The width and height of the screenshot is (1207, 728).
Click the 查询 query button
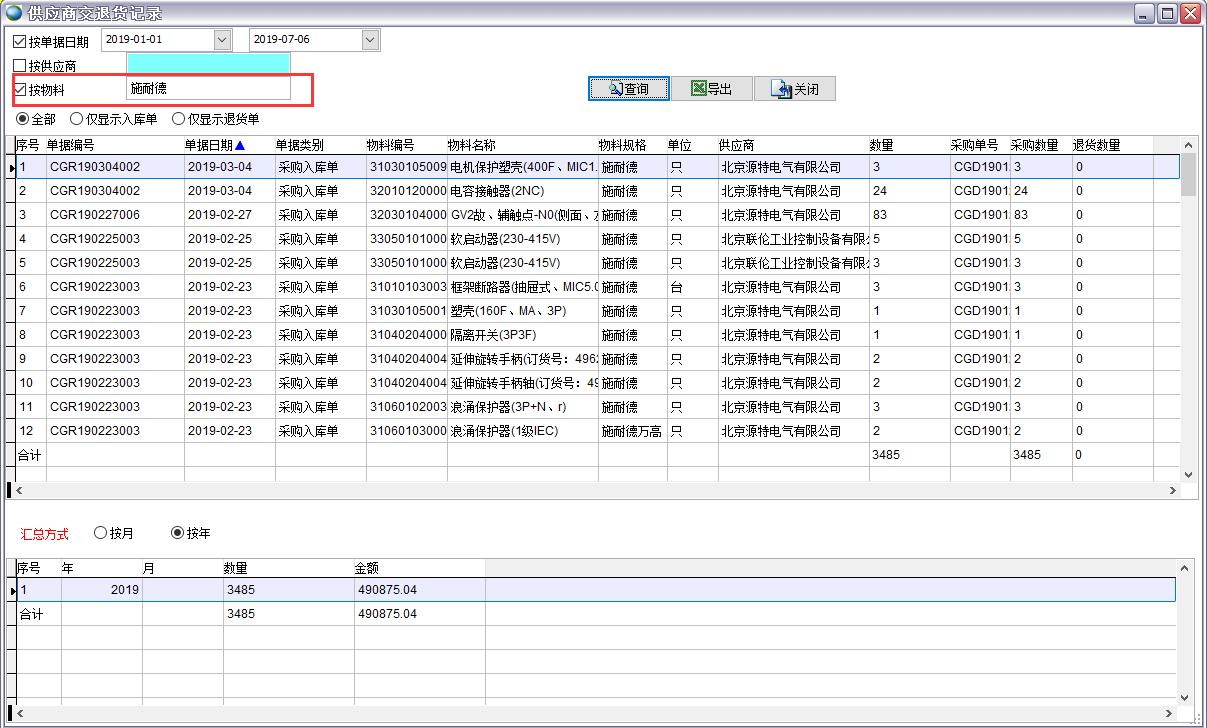click(x=627, y=88)
